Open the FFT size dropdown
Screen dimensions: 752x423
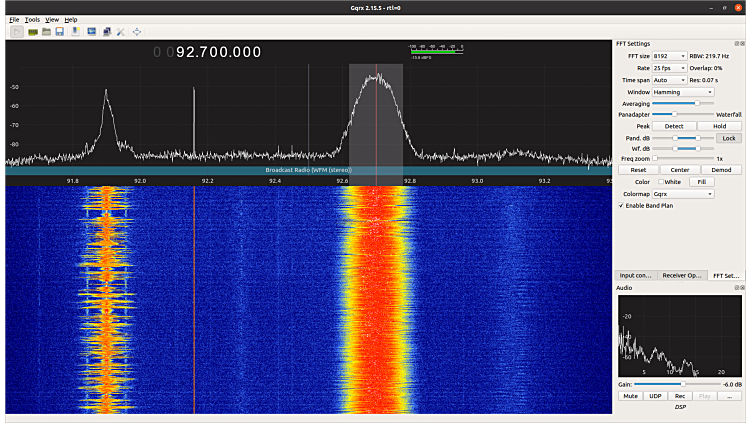click(x=669, y=56)
